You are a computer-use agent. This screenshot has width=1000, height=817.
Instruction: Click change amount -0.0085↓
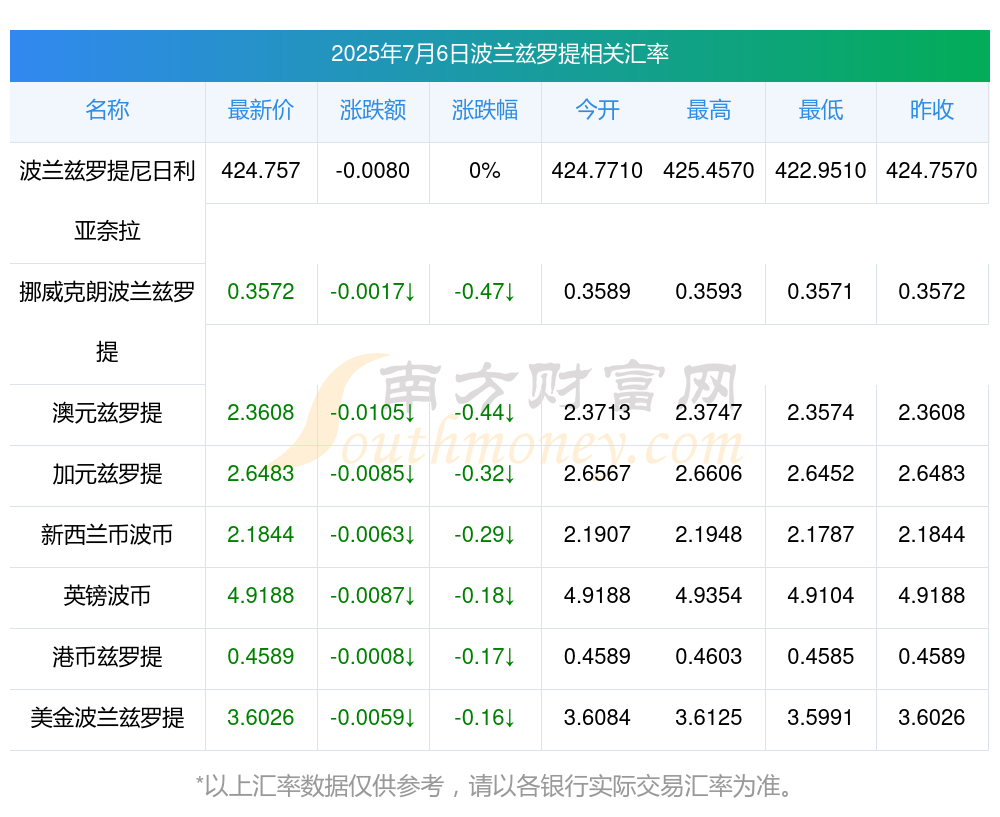tap(372, 473)
